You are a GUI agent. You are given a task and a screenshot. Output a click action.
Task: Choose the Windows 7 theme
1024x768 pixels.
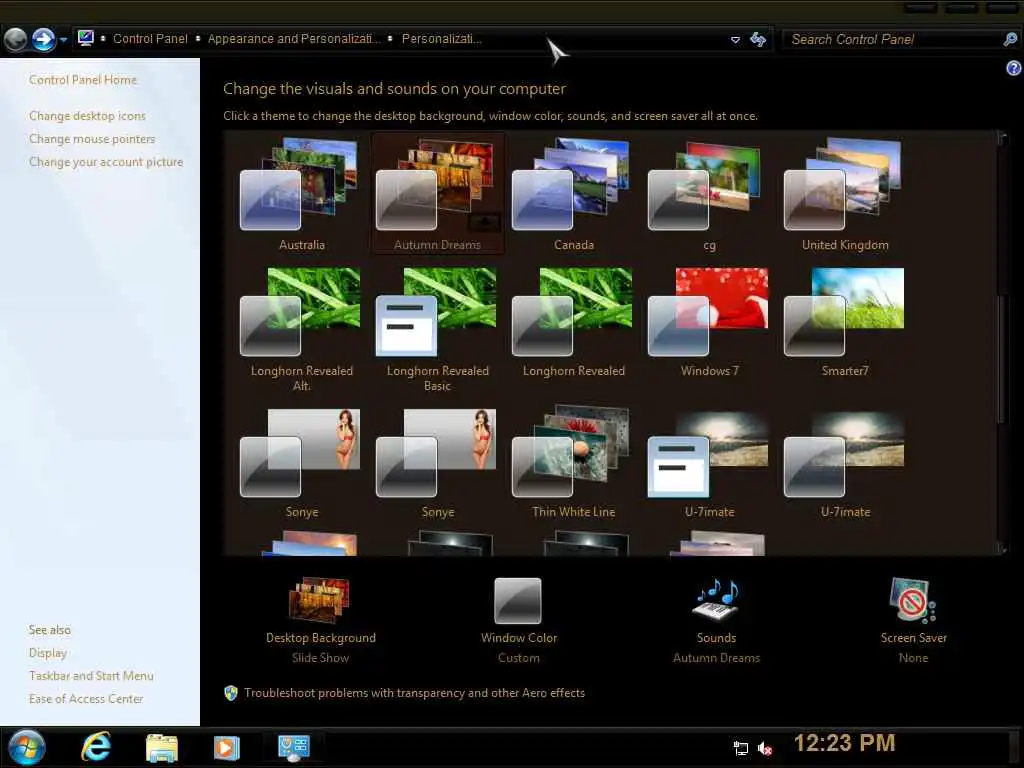point(709,323)
